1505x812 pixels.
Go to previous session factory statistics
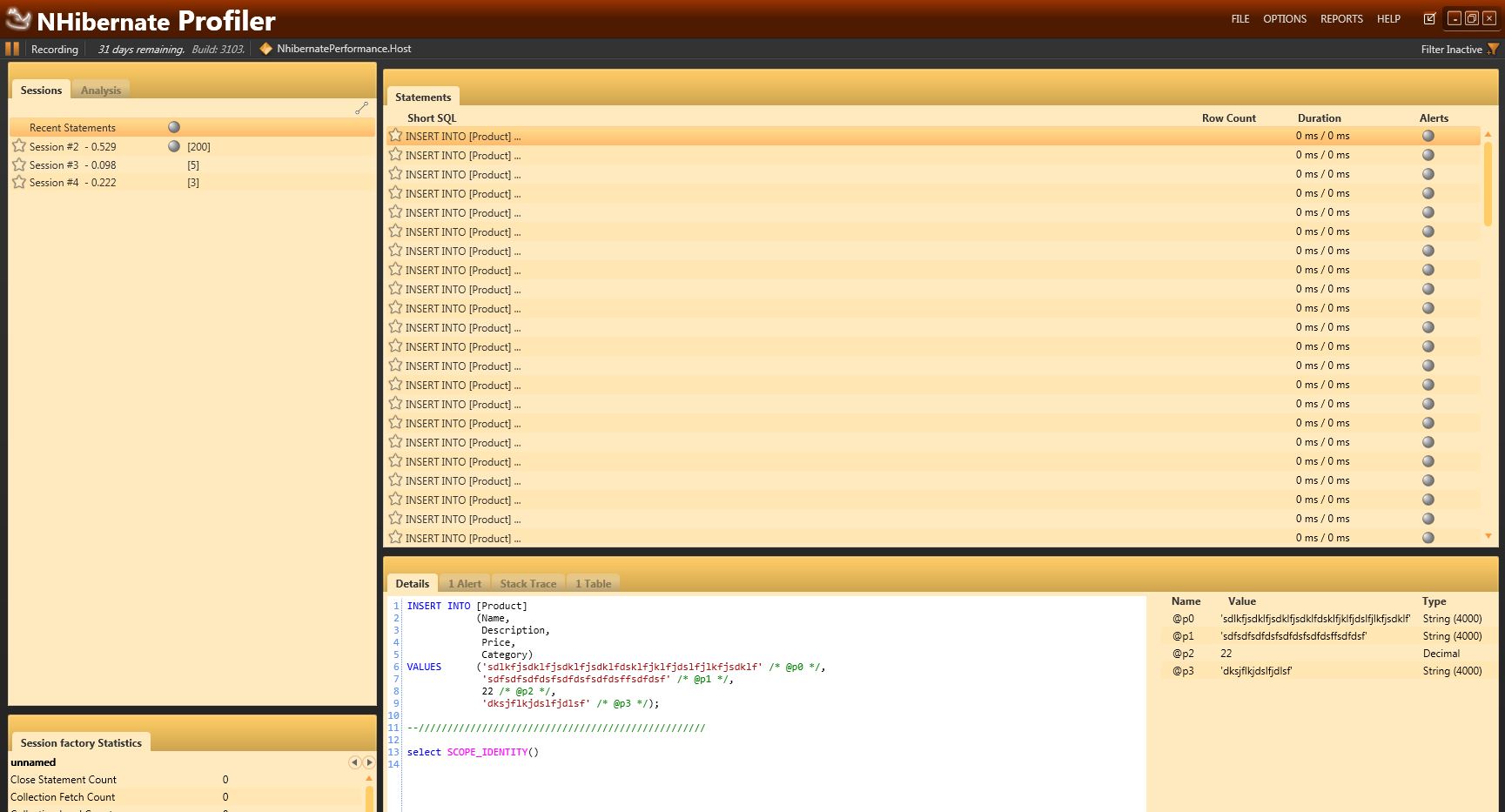[354, 762]
